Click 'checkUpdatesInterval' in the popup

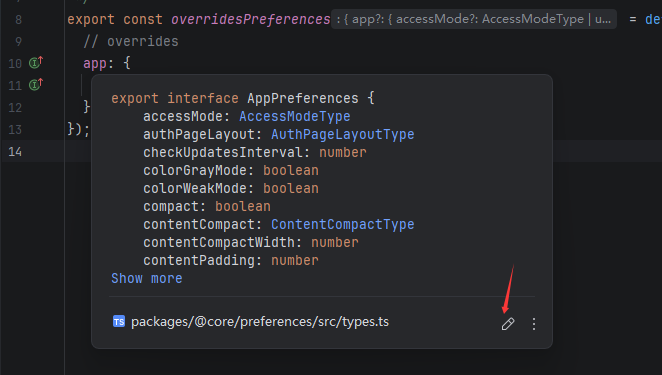click(222, 152)
